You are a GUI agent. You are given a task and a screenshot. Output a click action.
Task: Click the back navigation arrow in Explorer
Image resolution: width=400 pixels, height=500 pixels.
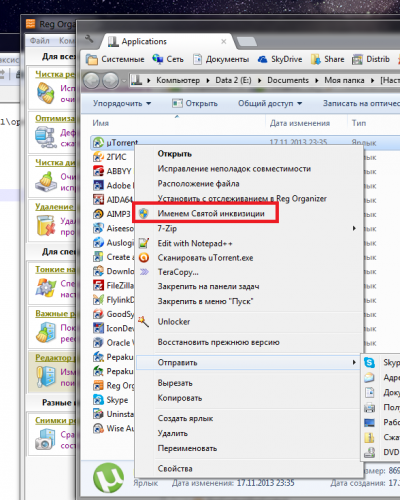point(91,80)
